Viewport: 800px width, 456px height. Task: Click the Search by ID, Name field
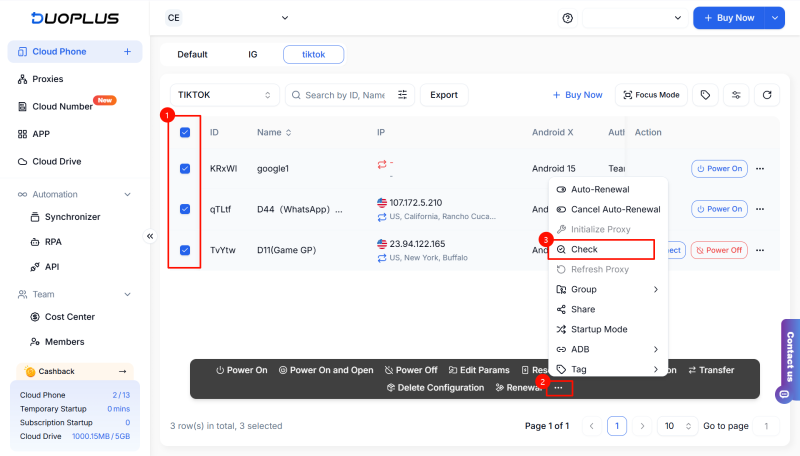345,95
